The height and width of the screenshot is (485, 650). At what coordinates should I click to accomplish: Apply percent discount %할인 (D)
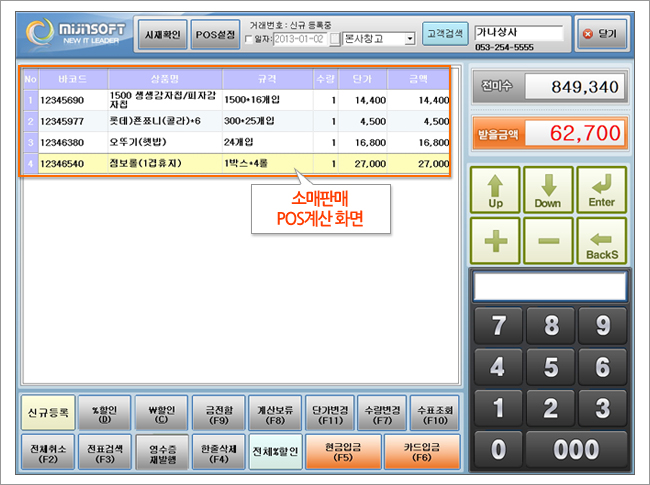click(x=104, y=414)
